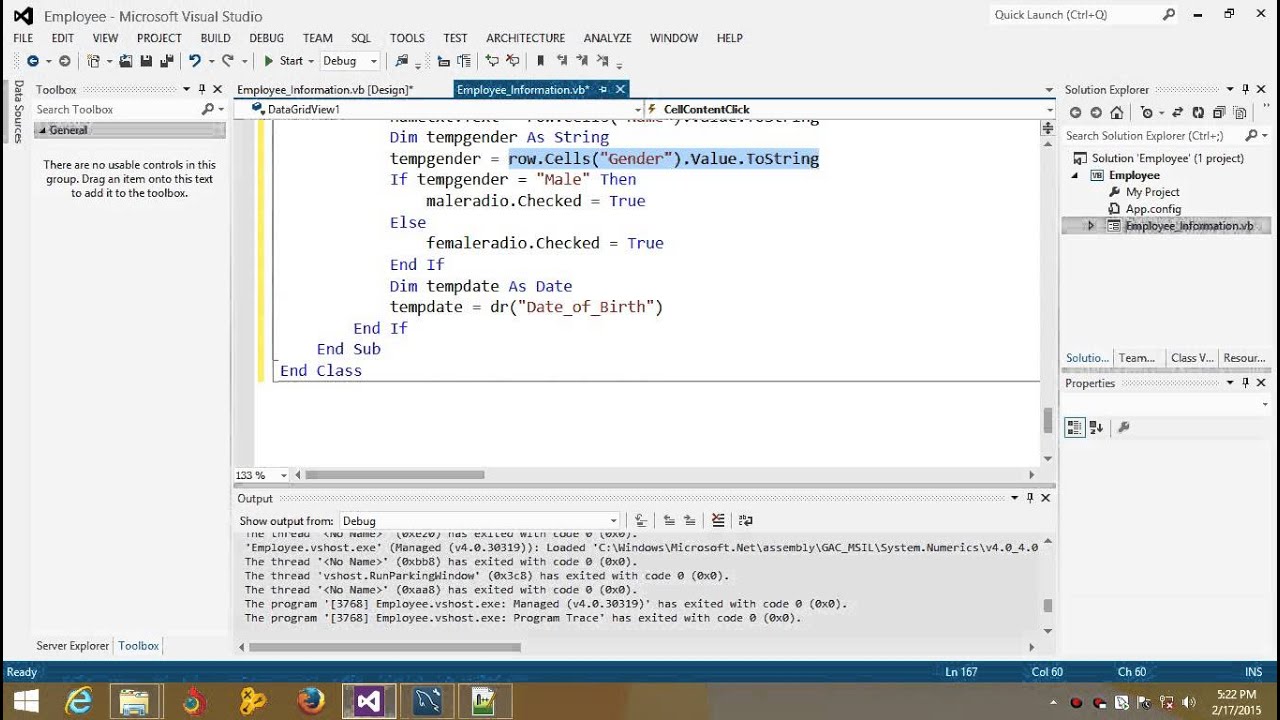Open the Toolbox window options arrow
Viewport: 1280px width, 720px height.
click(x=186, y=89)
